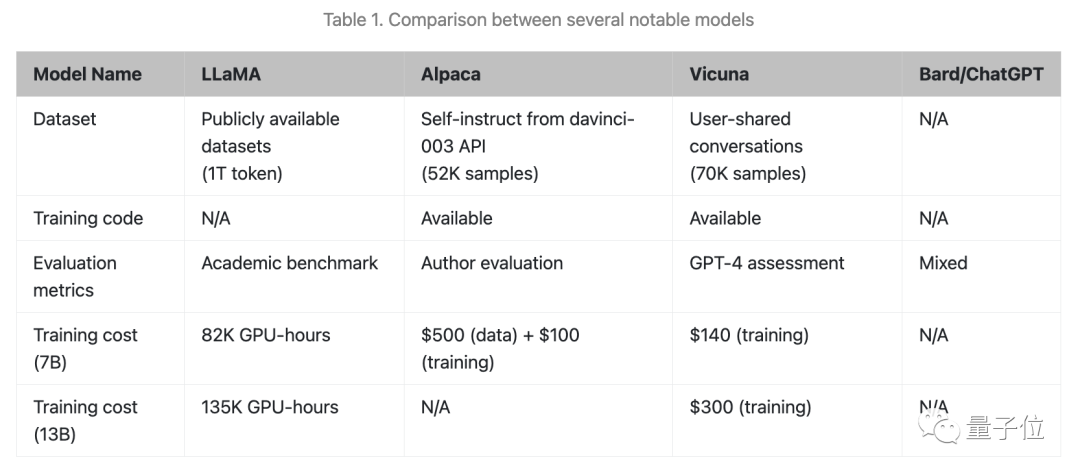Click the Alpaca column header
Viewport: 1080px width, 475px height.
point(451,74)
